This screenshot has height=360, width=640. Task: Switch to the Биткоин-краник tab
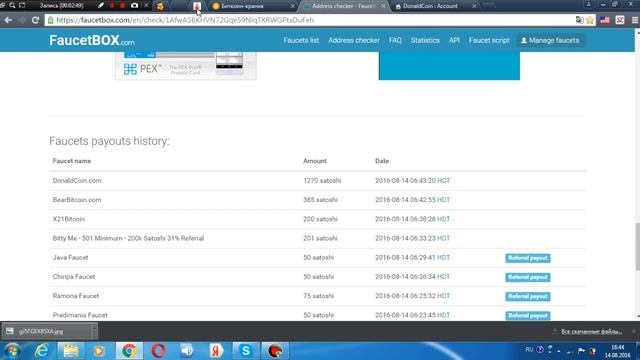point(253,6)
